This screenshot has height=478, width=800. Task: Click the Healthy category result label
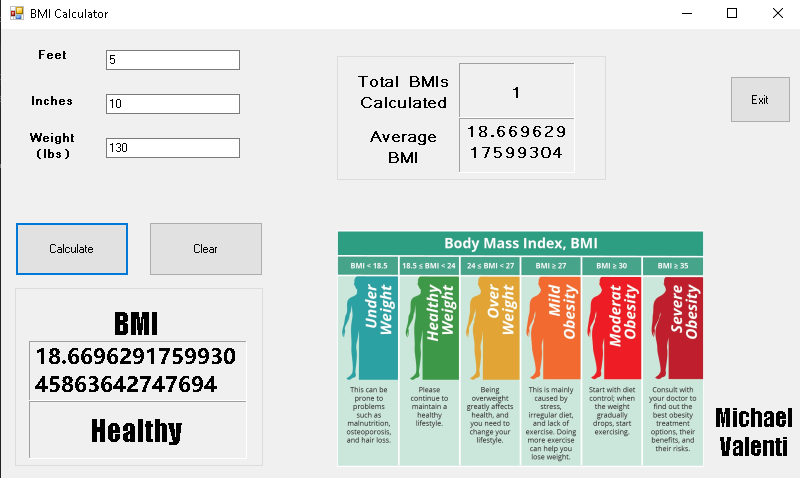(138, 431)
